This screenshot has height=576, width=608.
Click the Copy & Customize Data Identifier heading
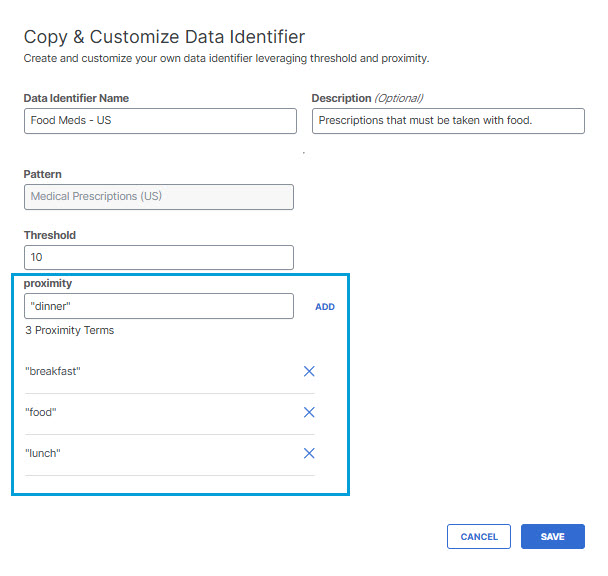coord(164,37)
